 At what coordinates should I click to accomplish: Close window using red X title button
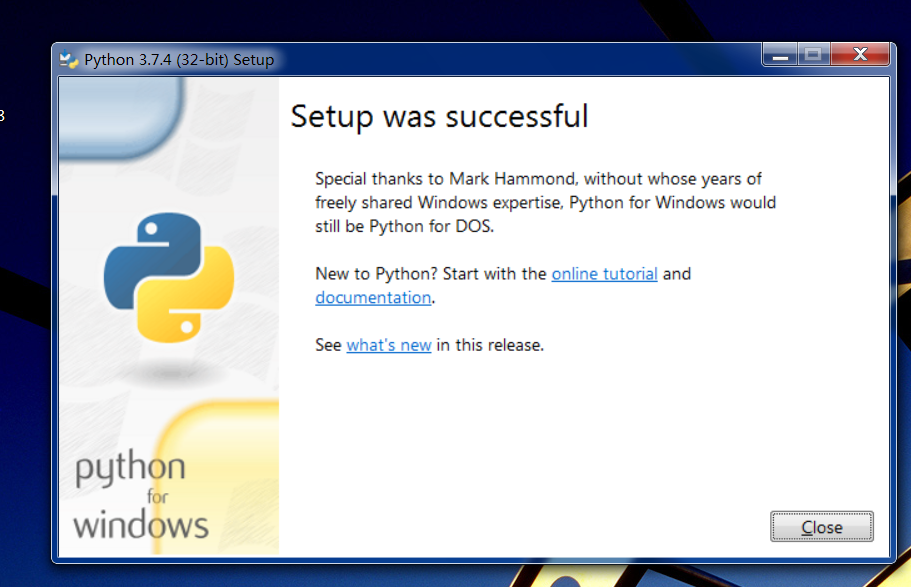point(860,55)
